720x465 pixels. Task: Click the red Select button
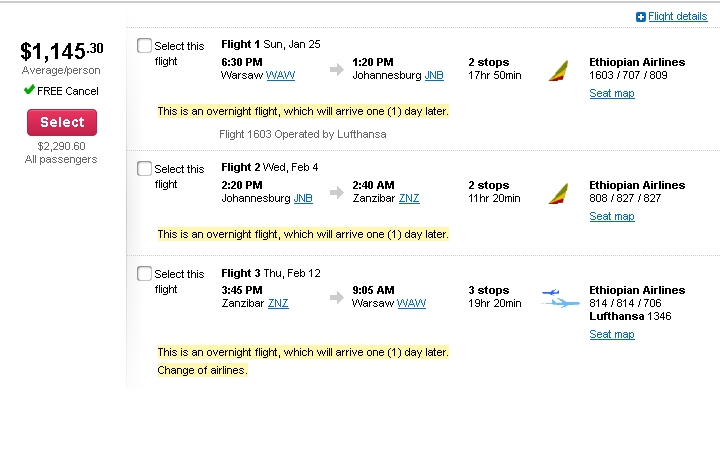[x=62, y=122]
